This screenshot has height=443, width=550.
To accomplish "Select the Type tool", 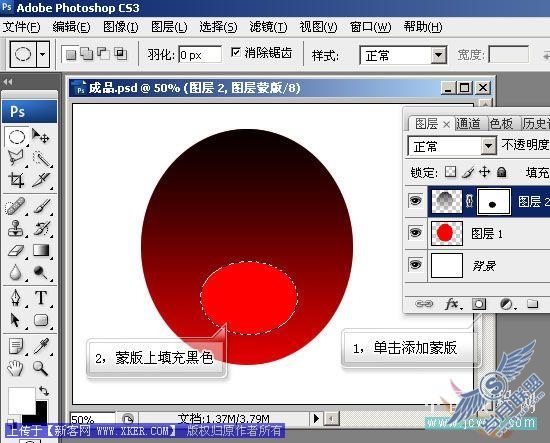I will coord(41,298).
